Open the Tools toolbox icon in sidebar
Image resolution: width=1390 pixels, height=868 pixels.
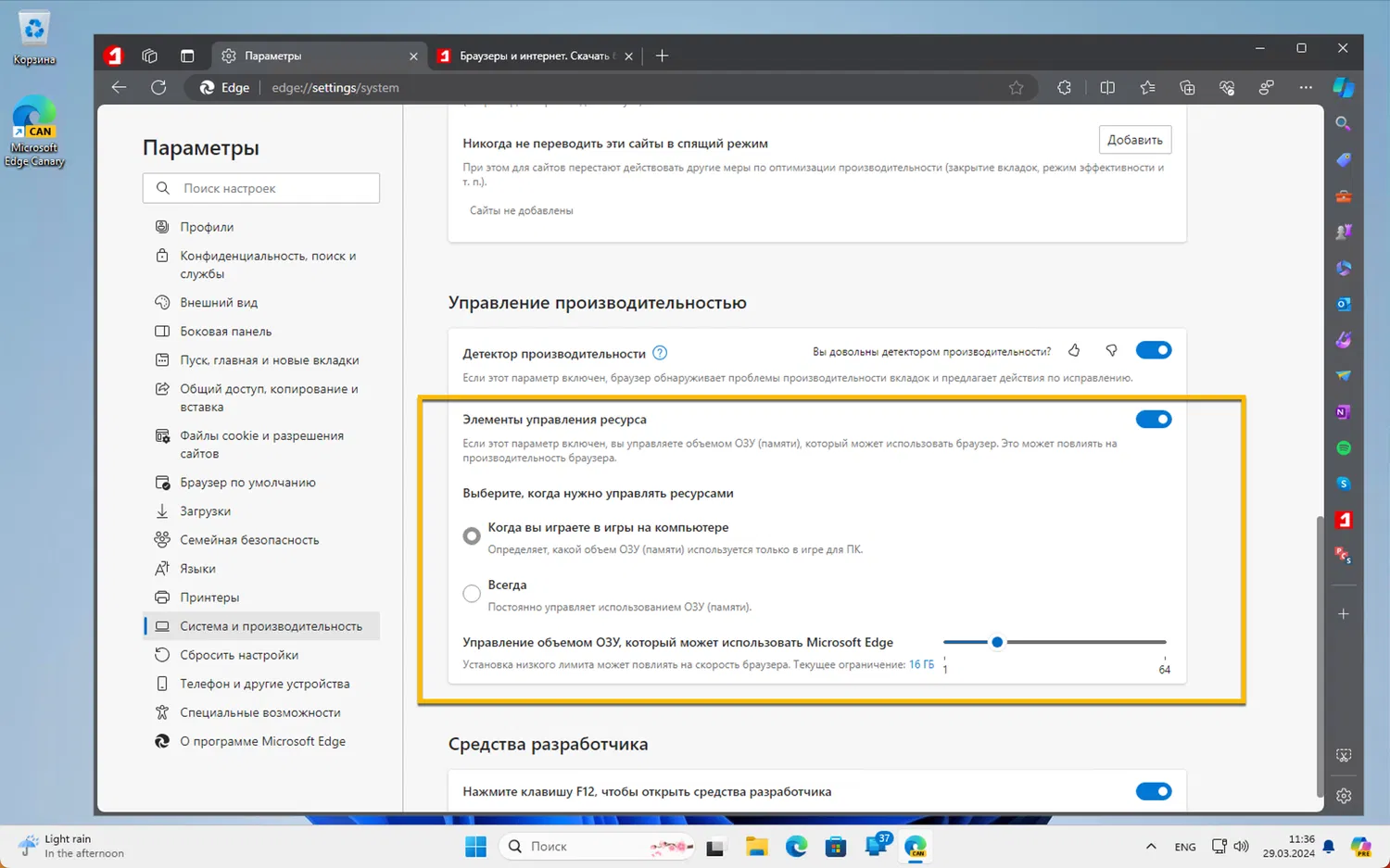coord(1343,195)
